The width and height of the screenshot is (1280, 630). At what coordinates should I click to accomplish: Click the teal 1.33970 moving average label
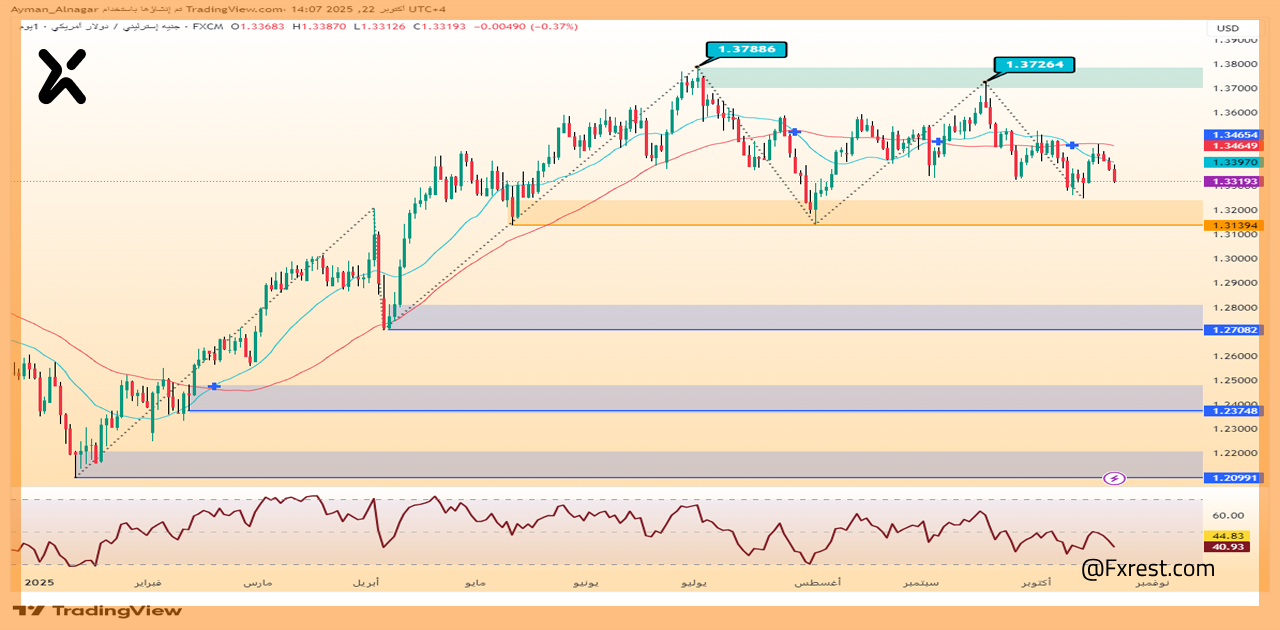tap(1235, 162)
